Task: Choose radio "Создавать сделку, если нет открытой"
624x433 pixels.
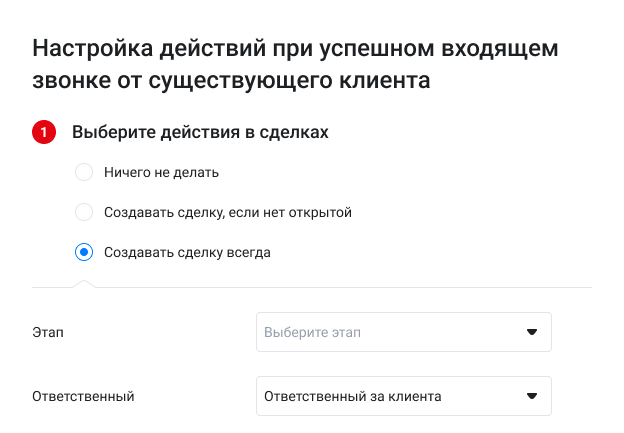Action: click(85, 212)
